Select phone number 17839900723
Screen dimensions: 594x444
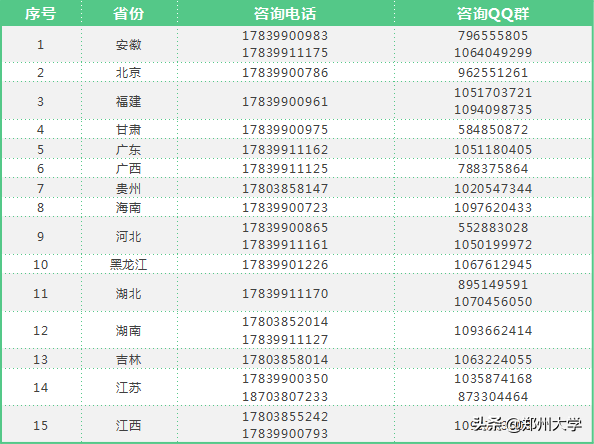tap(285, 208)
